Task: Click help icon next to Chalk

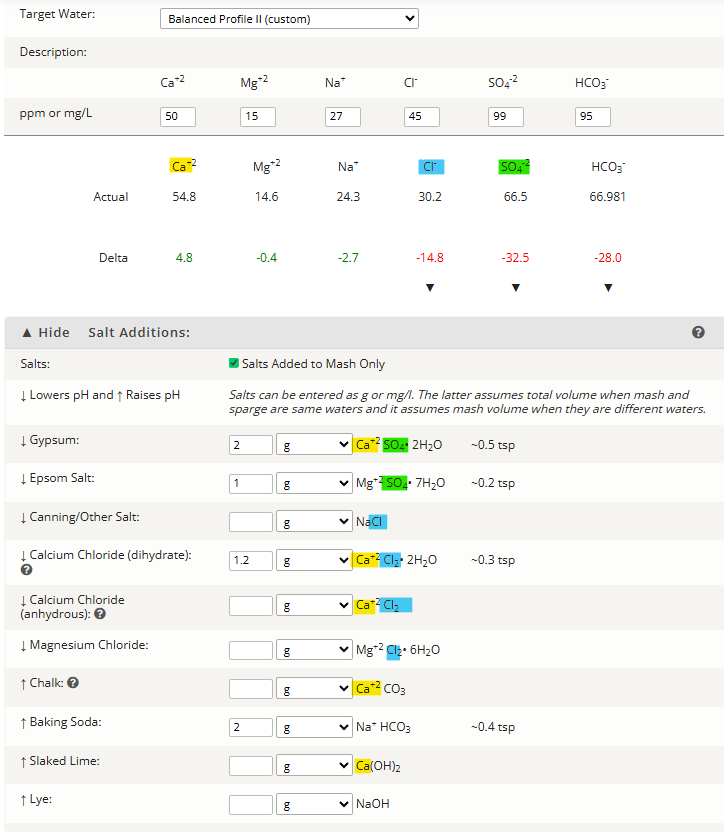Action: (73, 683)
